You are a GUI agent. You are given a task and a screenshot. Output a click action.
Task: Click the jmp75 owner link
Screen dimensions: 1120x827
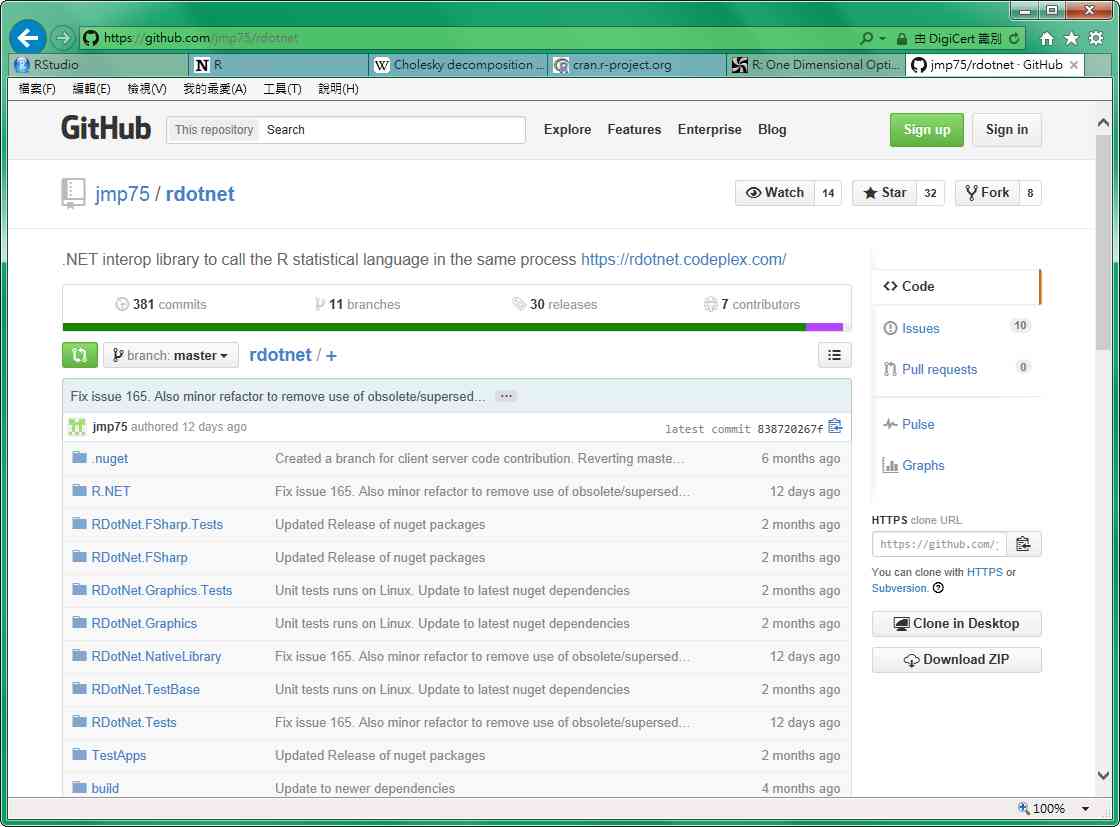pyautogui.click(x=122, y=194)
